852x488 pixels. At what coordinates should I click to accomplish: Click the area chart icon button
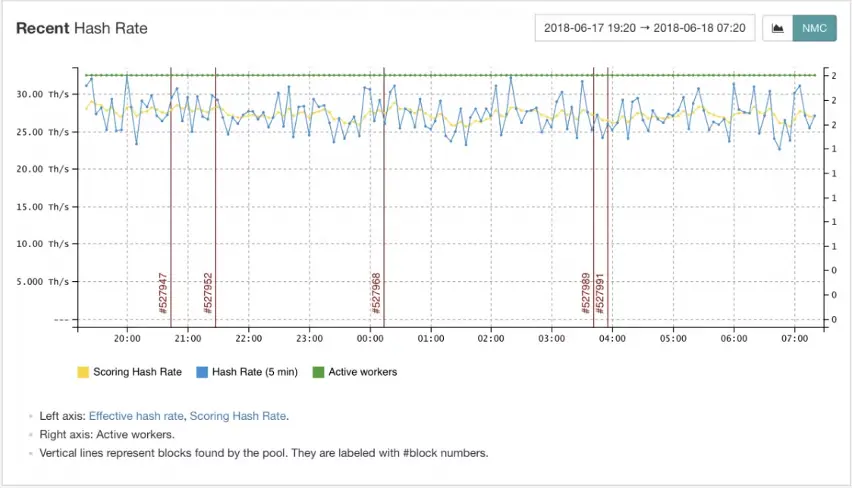(778, 28)
